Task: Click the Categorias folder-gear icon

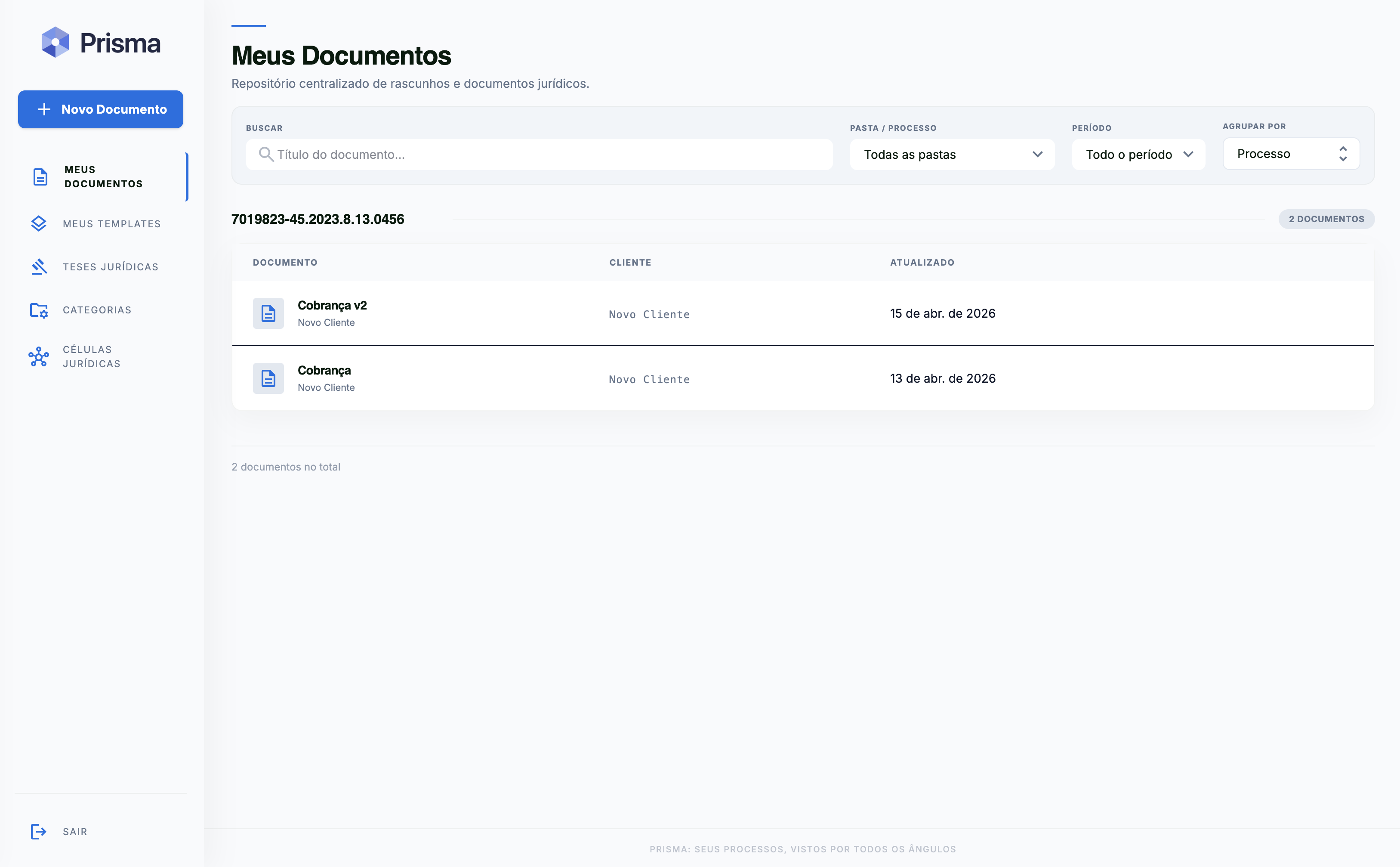Action: 38,310
